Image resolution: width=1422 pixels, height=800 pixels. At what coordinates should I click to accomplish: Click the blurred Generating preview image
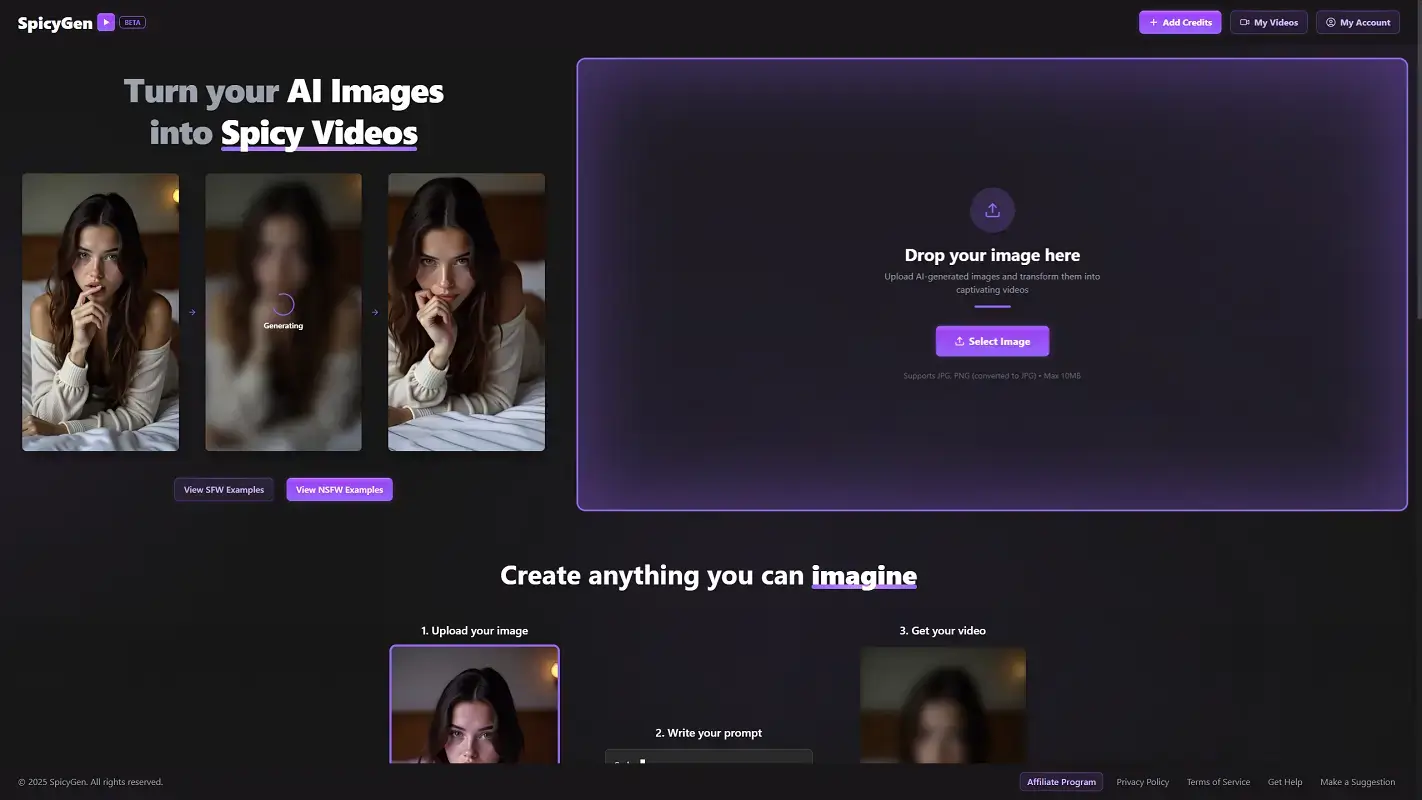283,312
